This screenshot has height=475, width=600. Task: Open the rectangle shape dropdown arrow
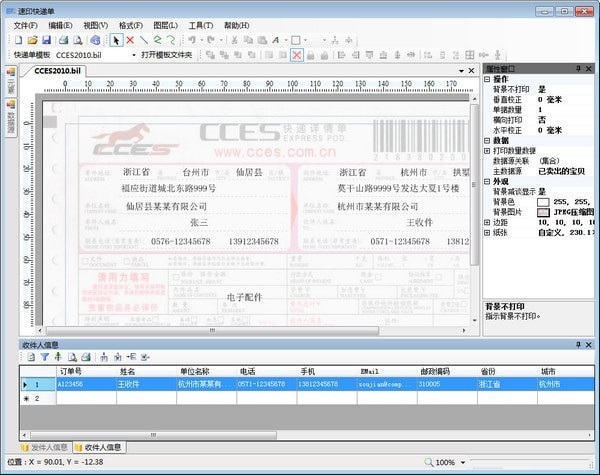(305, 40)
